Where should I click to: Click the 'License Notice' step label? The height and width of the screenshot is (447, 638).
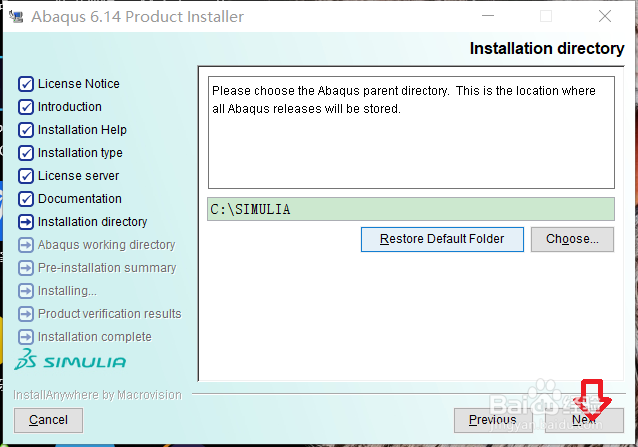coord(79,84)
